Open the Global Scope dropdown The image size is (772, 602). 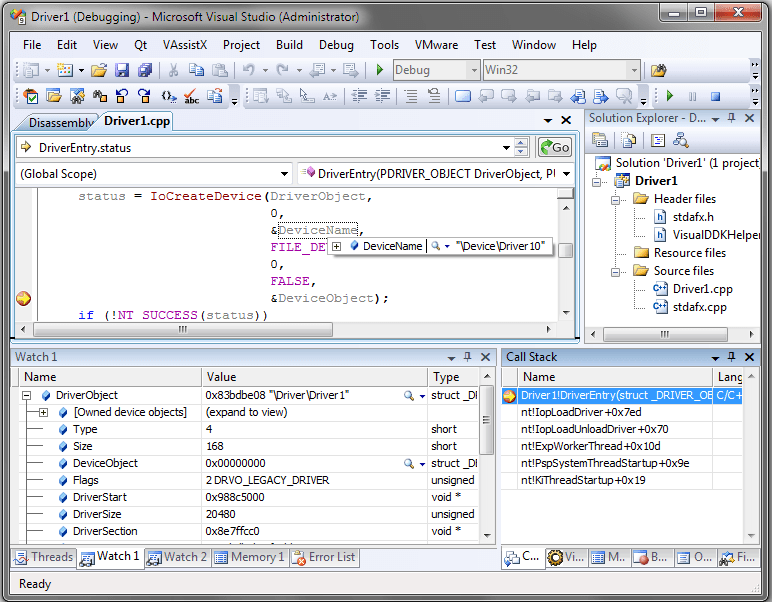coord(284,174)
